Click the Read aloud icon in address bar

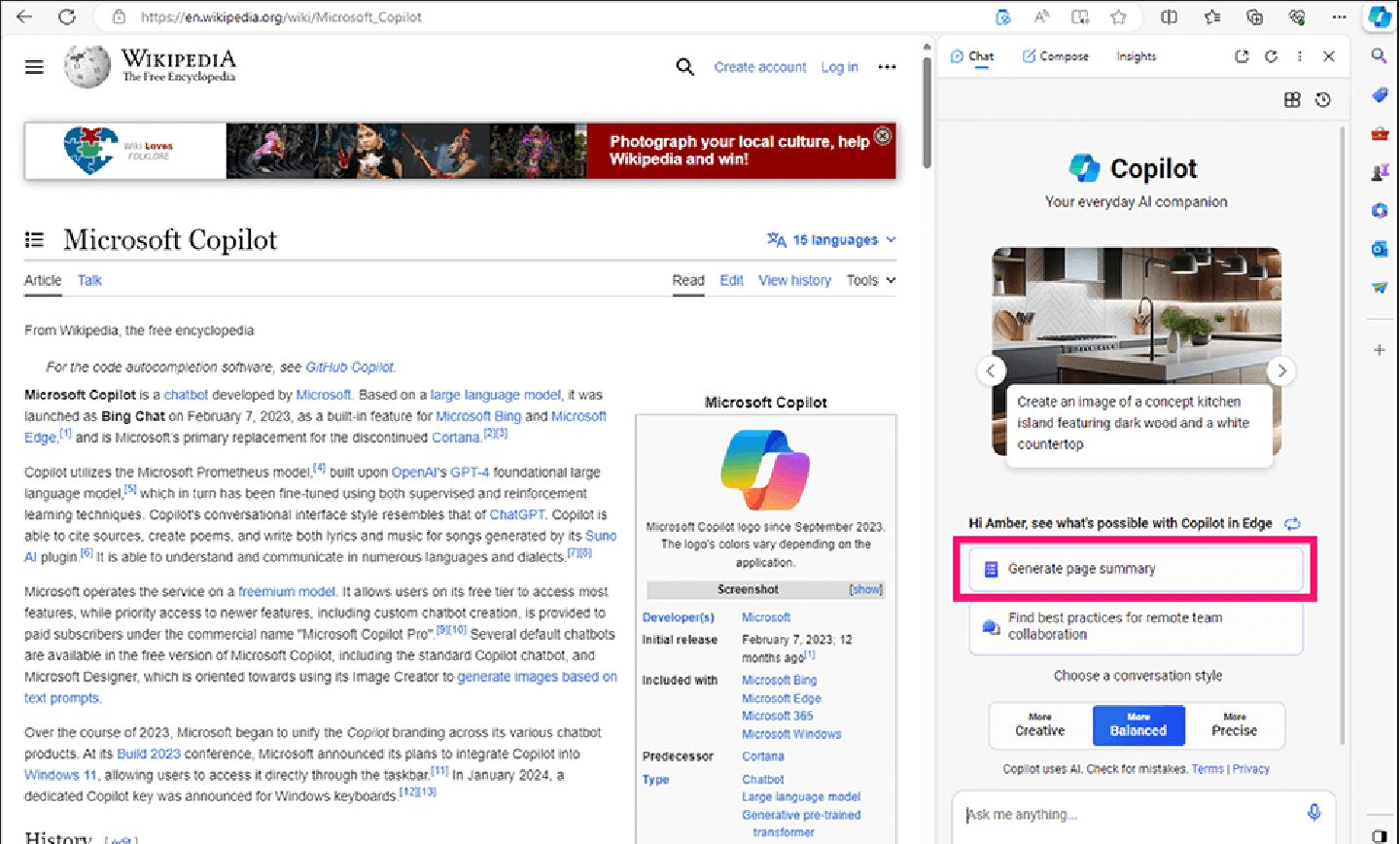point(1041,17)
